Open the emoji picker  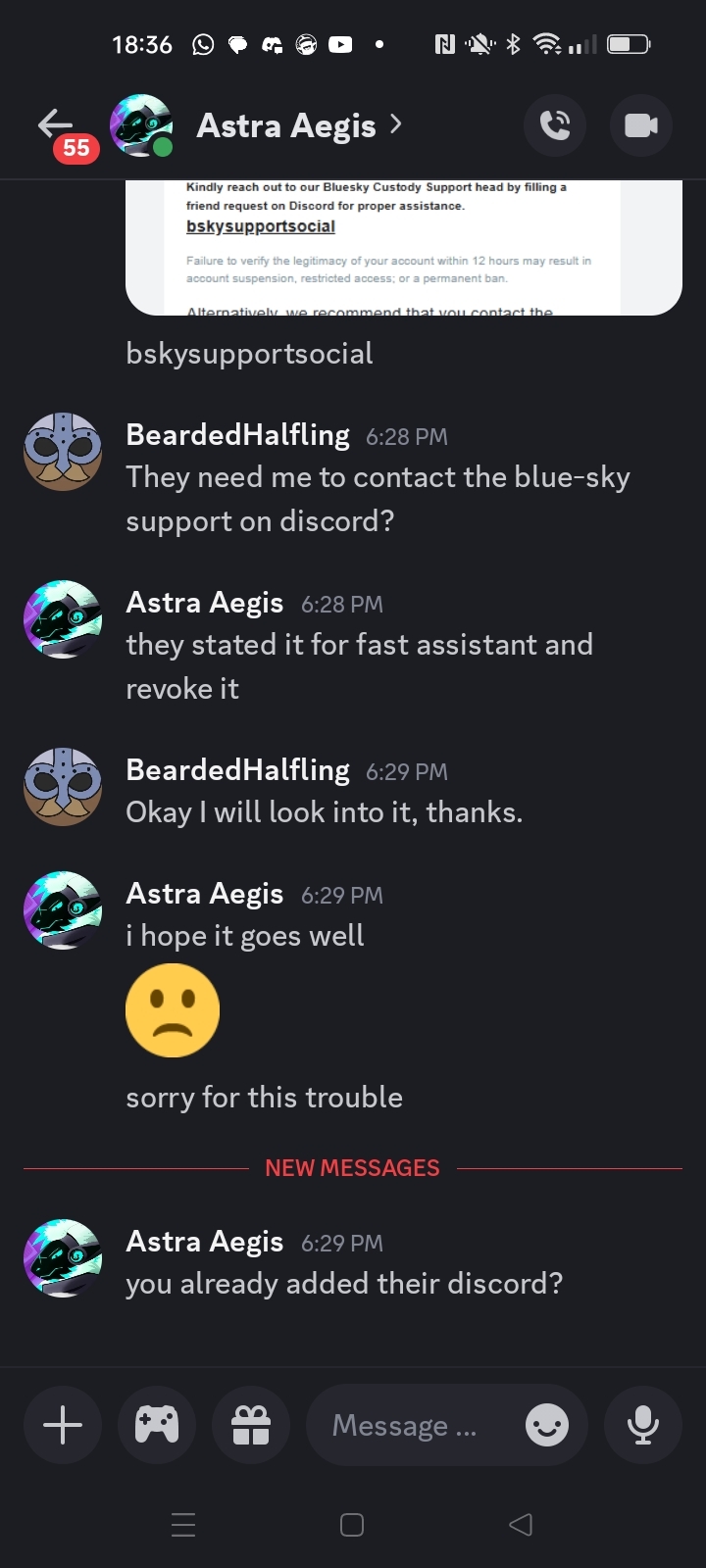pyautogui.click(x=546, y=1425)
